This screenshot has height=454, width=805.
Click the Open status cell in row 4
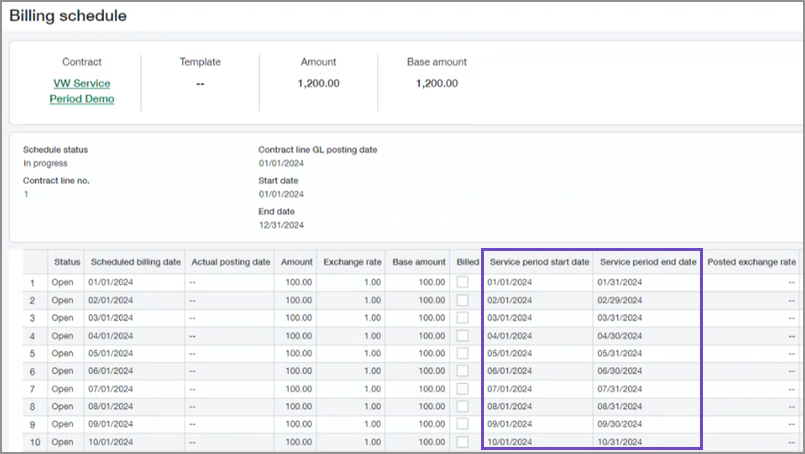(63, 336)
